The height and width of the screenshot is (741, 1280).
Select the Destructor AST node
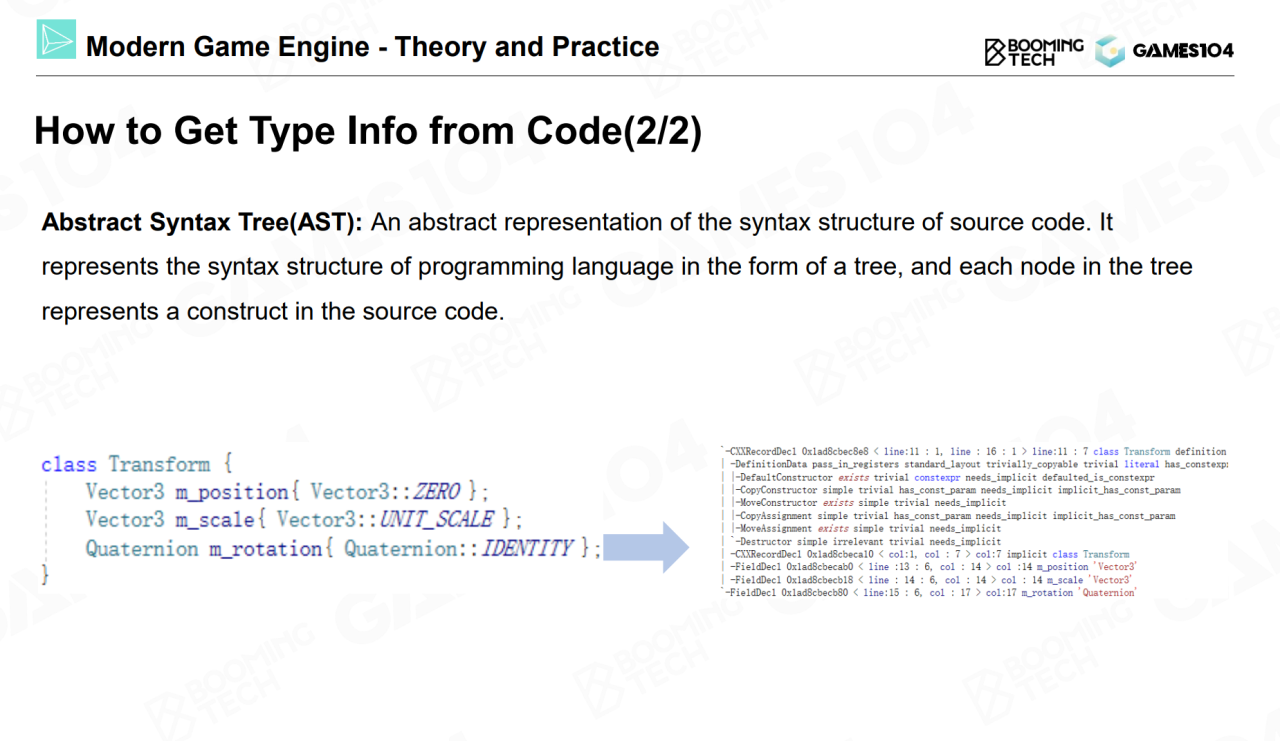click(866, 541)
